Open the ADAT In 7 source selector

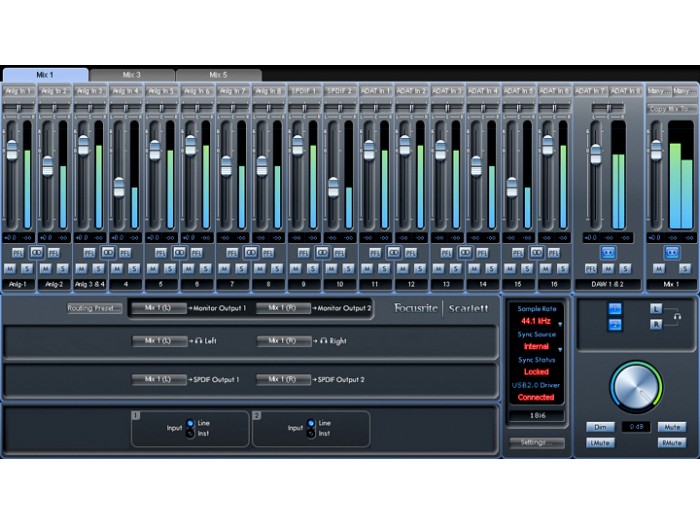(590, 91)
